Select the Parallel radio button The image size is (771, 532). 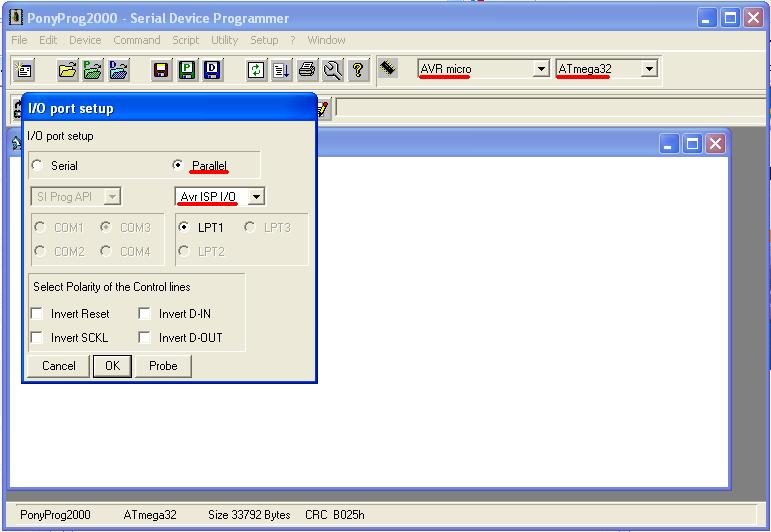point(178,165)
